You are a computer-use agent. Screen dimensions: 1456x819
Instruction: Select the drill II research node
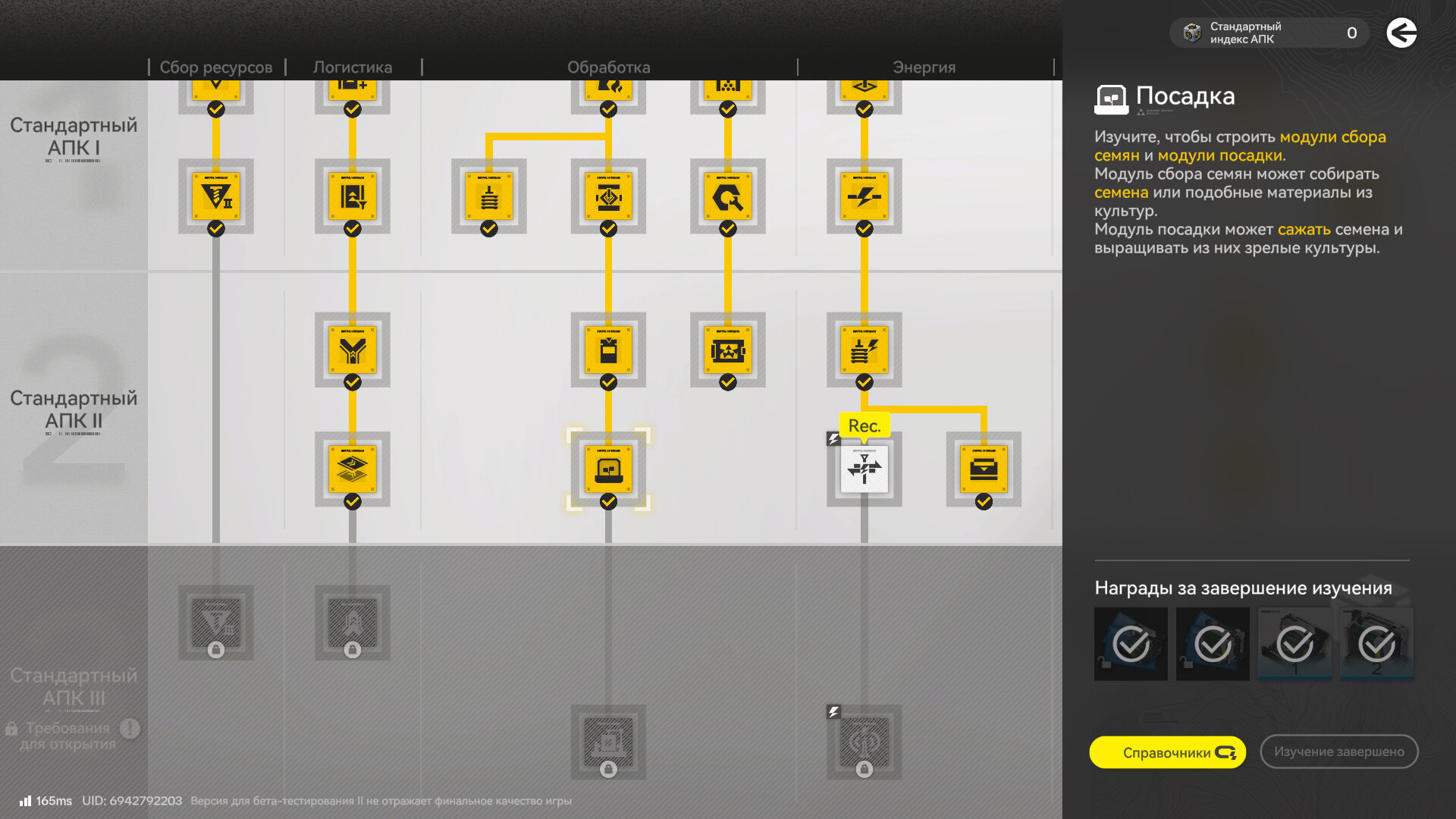(x=216, y=197)
